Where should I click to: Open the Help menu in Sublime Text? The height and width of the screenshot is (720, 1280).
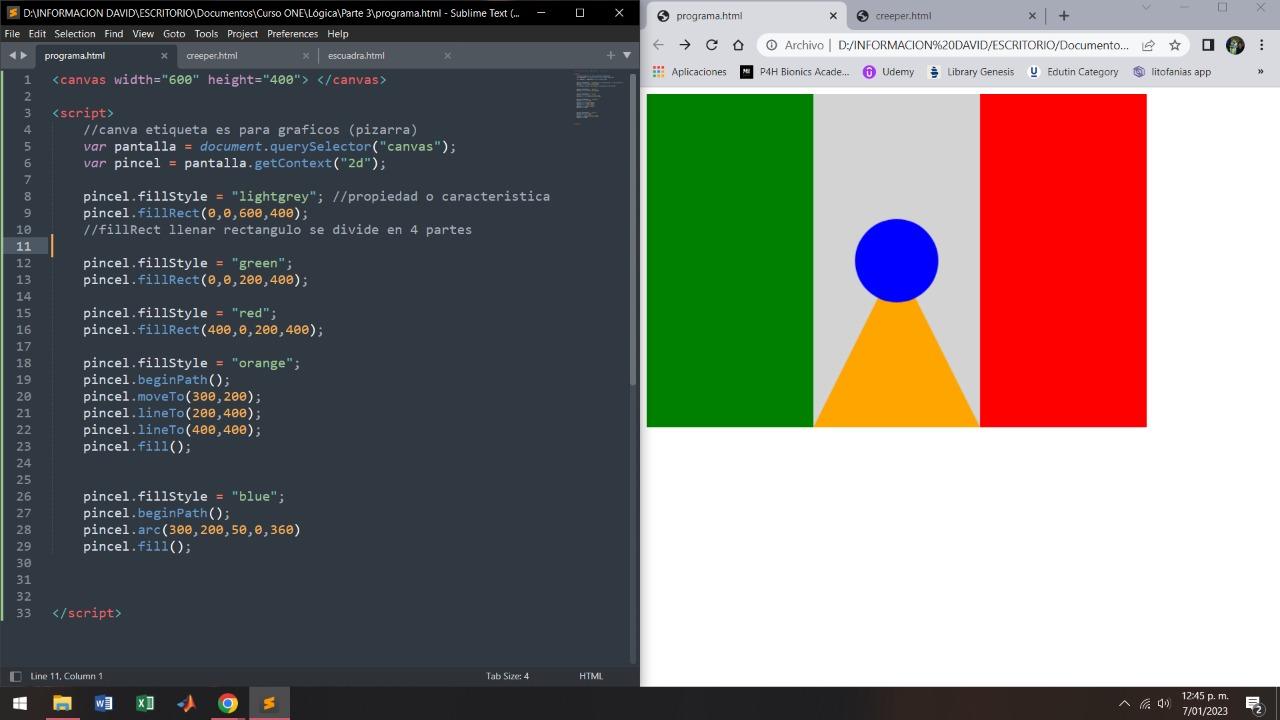tap(338, 33)
